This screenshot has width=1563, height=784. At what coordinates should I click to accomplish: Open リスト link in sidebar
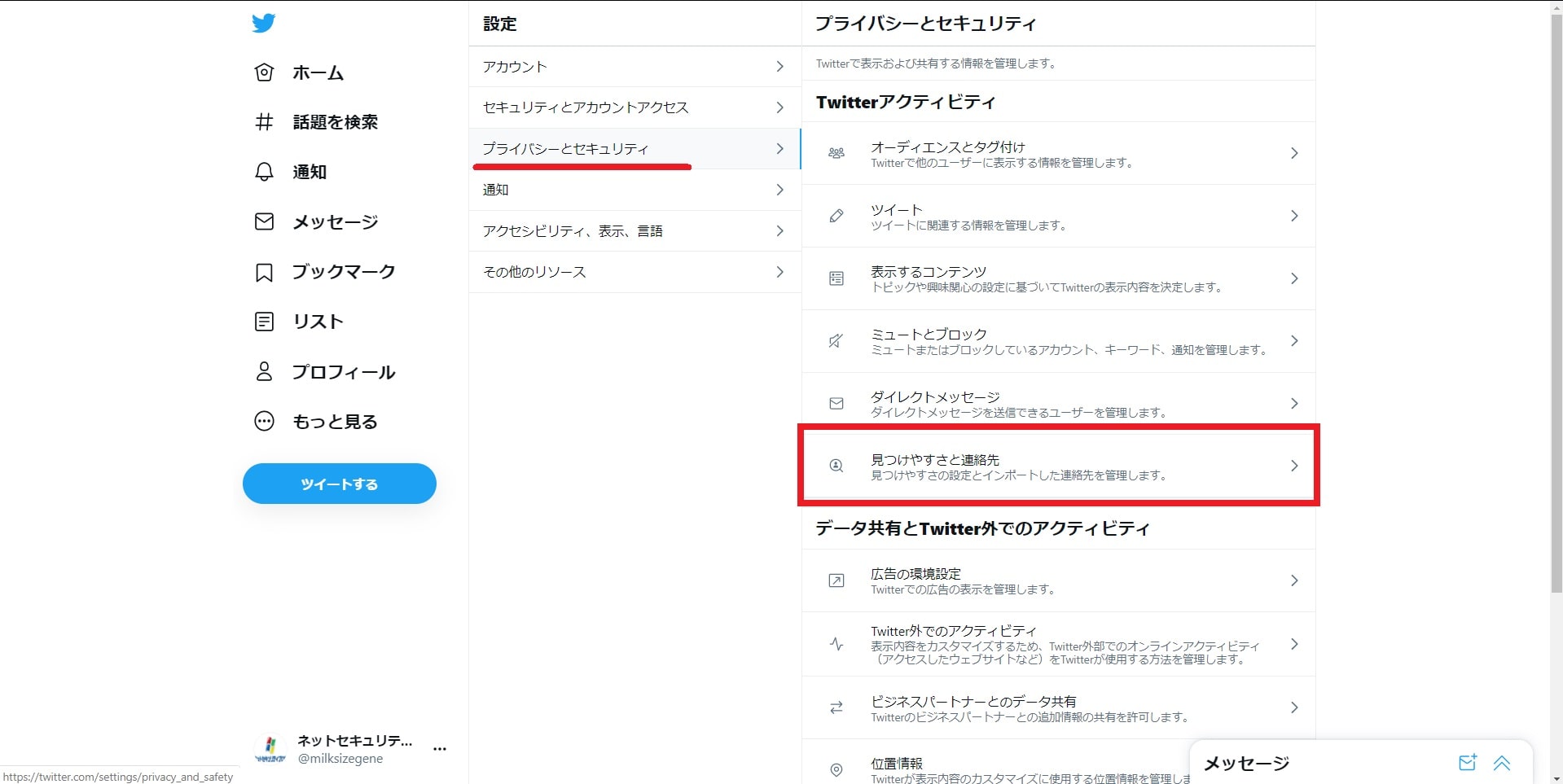coord(318,322)
